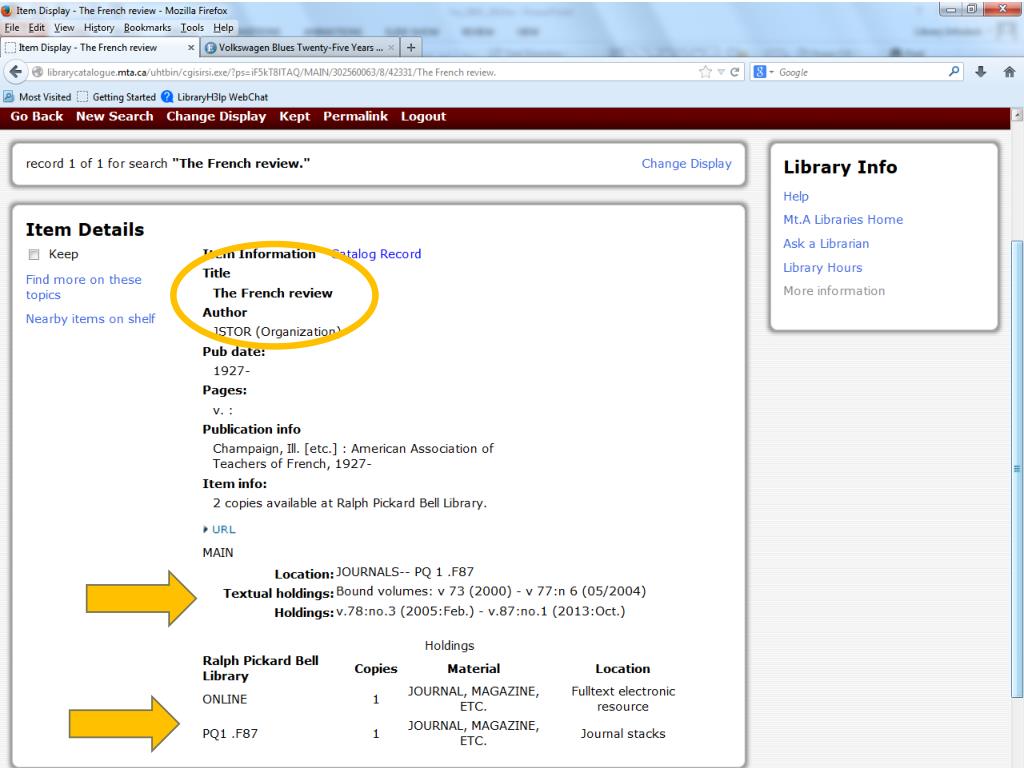The height and width of the screenshot is (768, 1024).
Task: Tick the Keep checkbox
Action: 34,254
